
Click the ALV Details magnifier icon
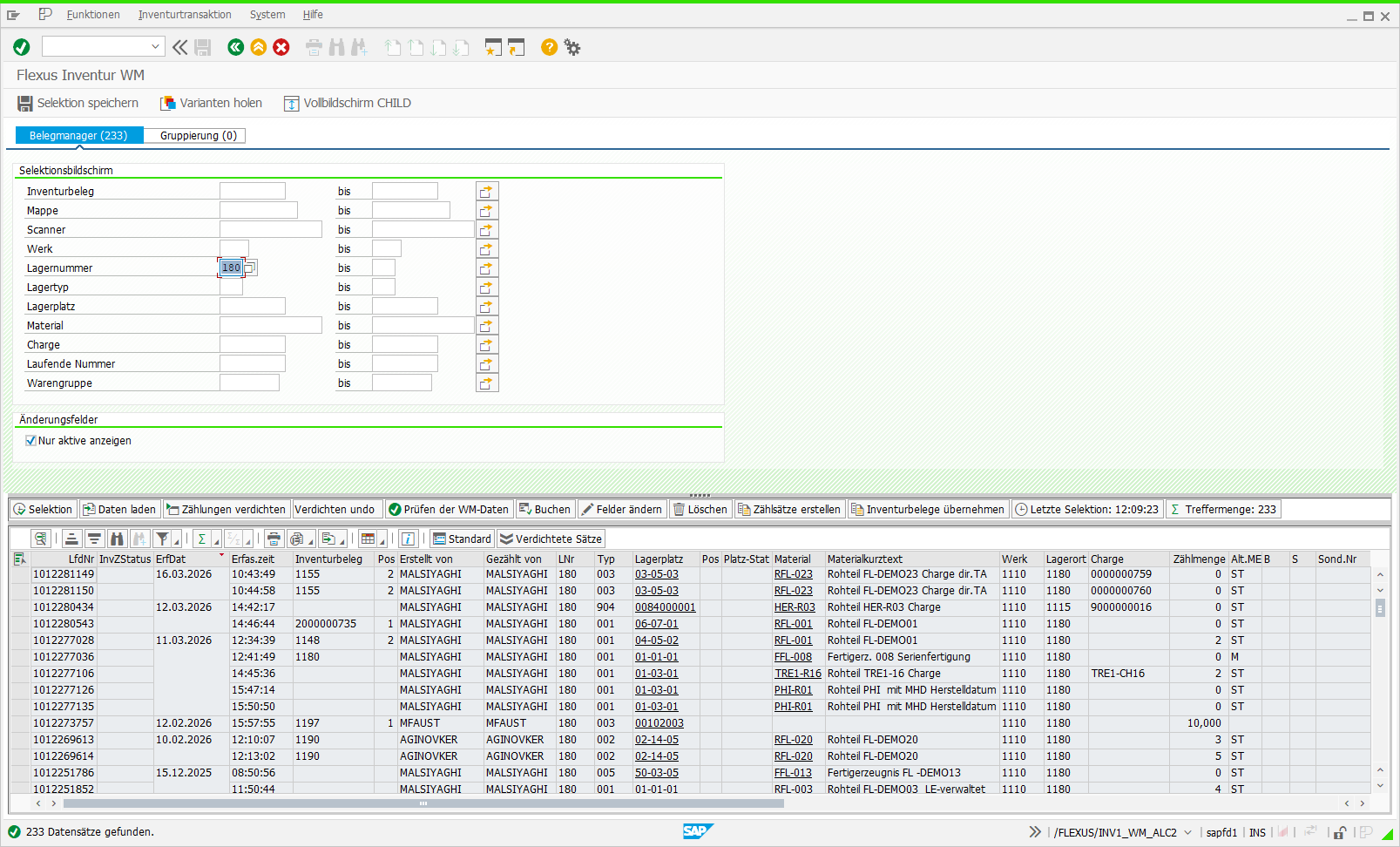click(x=40, y=539)
